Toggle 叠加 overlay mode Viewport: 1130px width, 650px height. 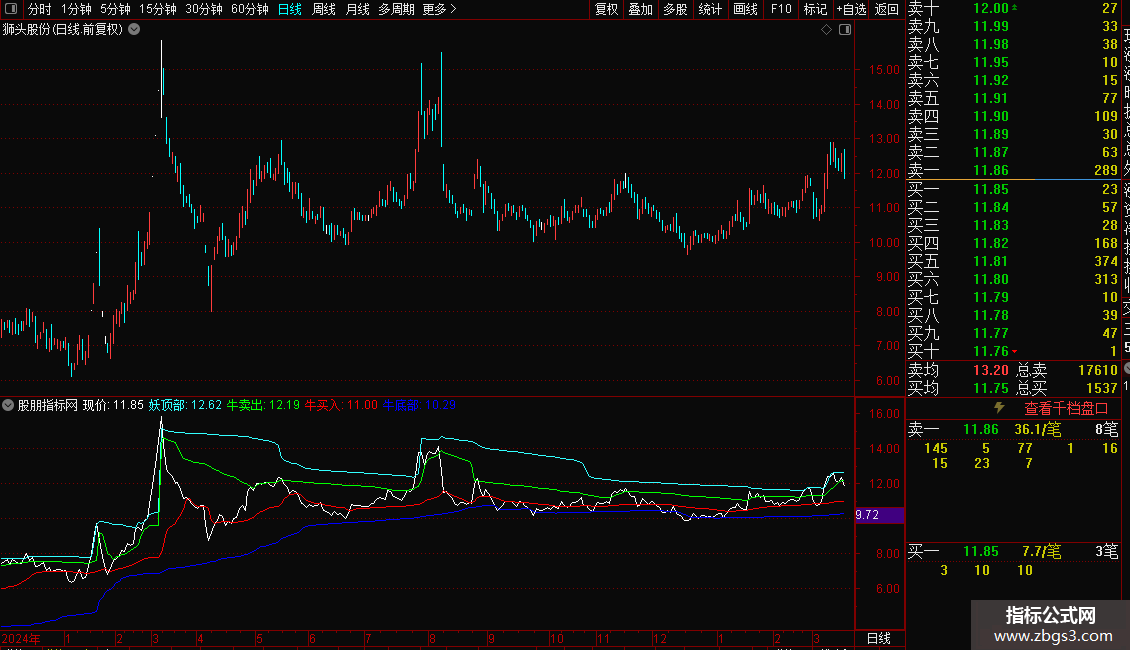[641, 9]
